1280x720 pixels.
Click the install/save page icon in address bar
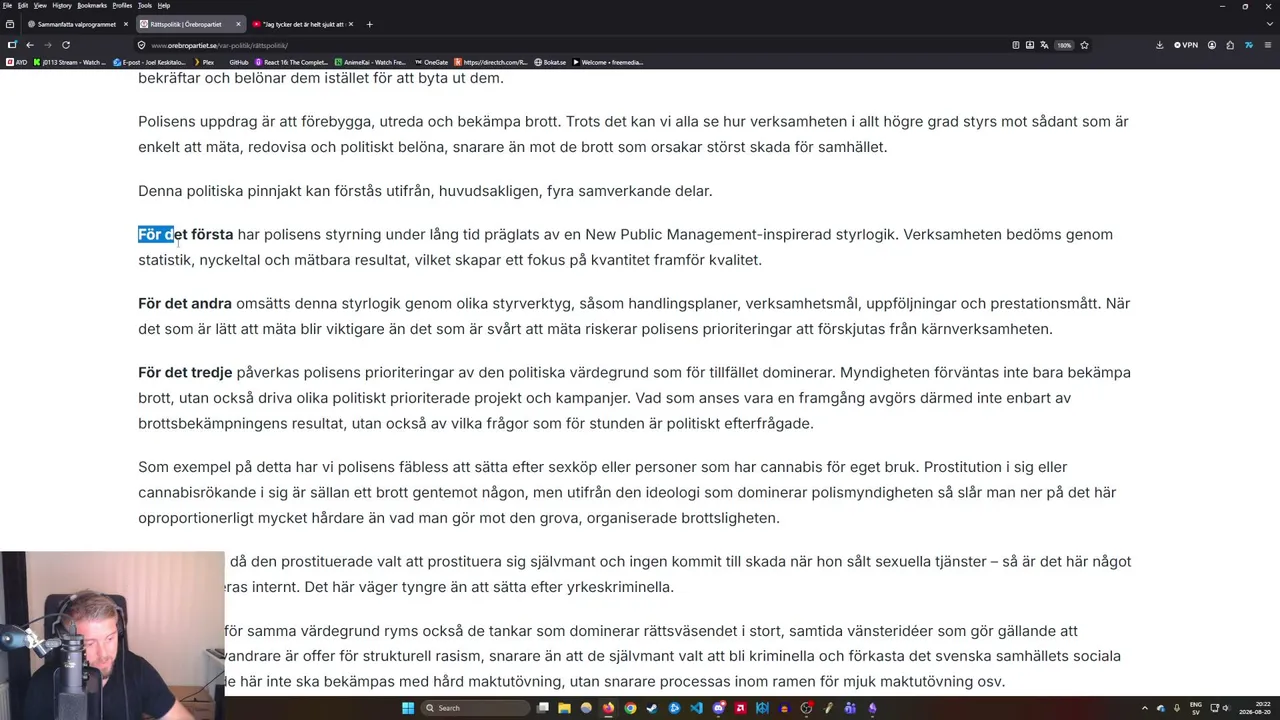(1030, 45)
